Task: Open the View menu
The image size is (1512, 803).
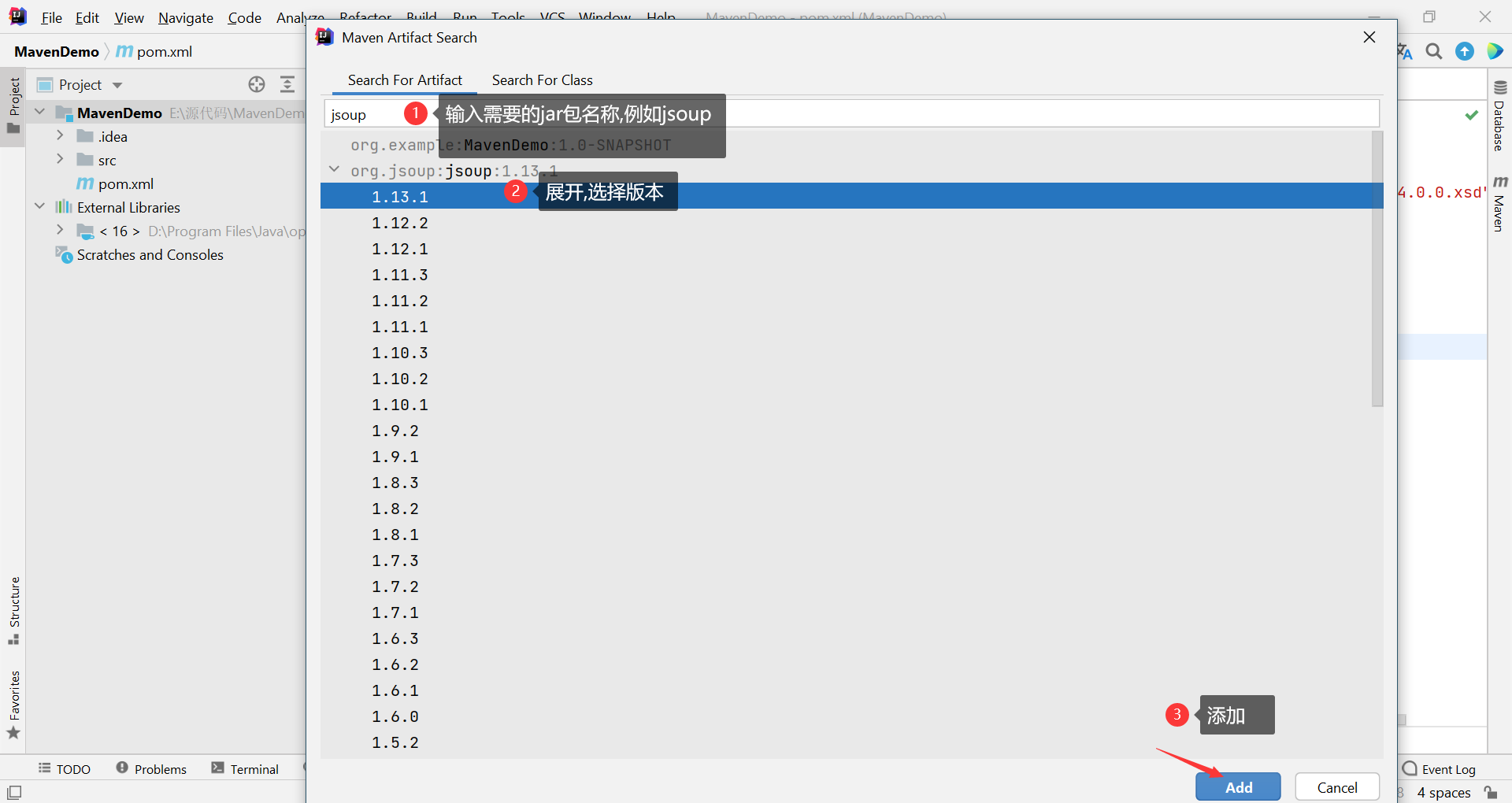Action: pos(129,17)
